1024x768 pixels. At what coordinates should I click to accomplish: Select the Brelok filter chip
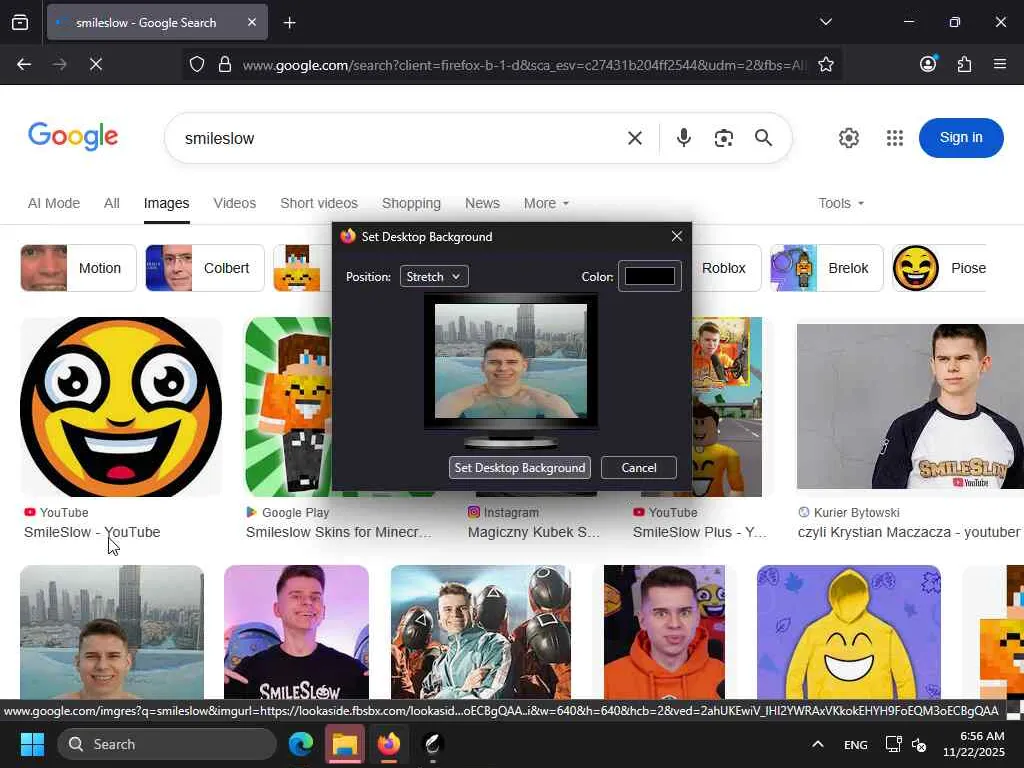tap(827, 268)
